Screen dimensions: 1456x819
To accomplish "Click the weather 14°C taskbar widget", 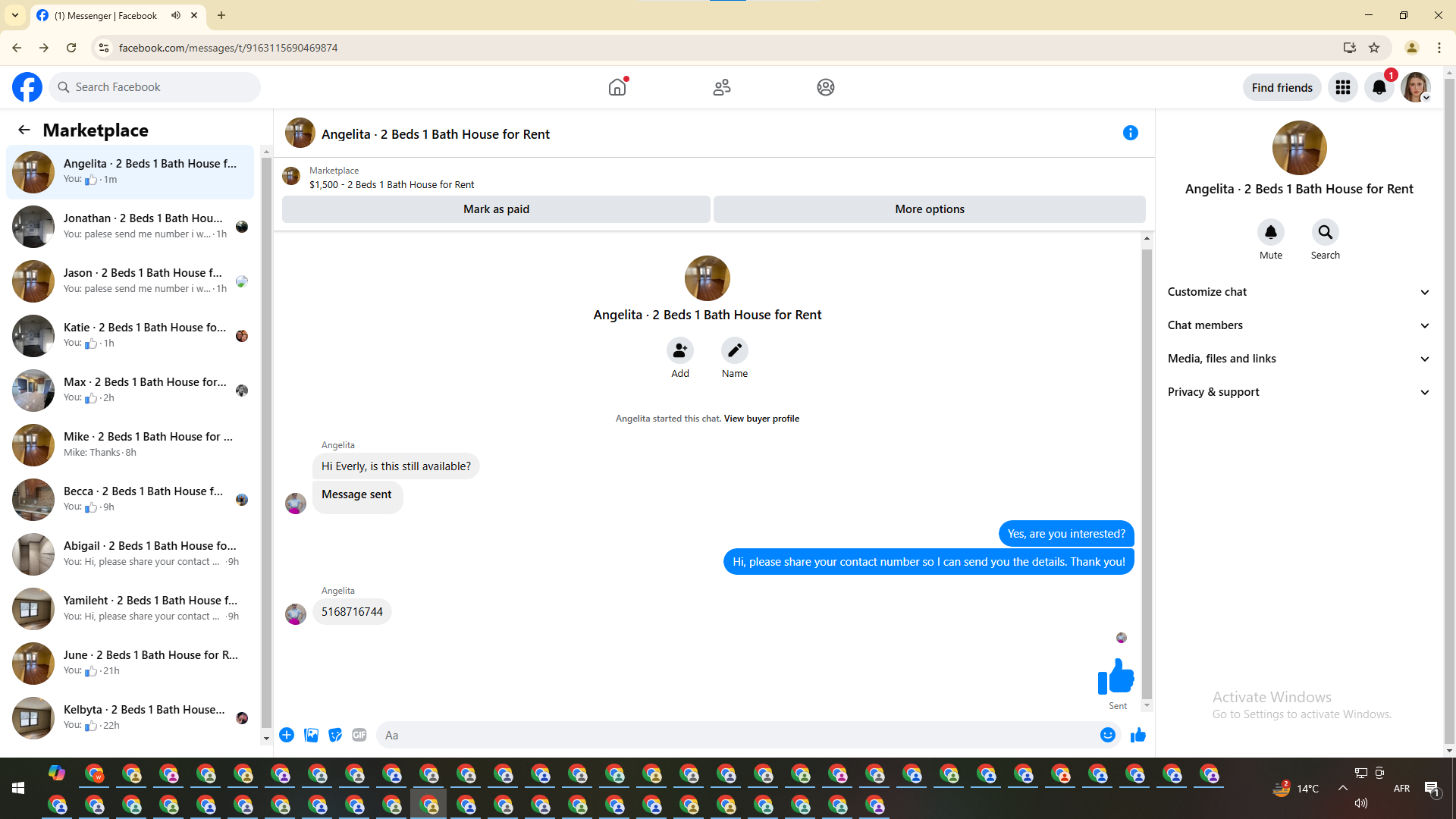I will (x=1296, y=788).
